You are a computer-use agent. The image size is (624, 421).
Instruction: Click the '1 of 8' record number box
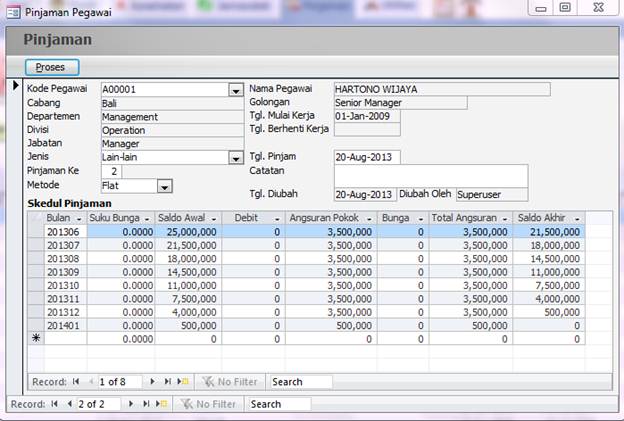119,382
